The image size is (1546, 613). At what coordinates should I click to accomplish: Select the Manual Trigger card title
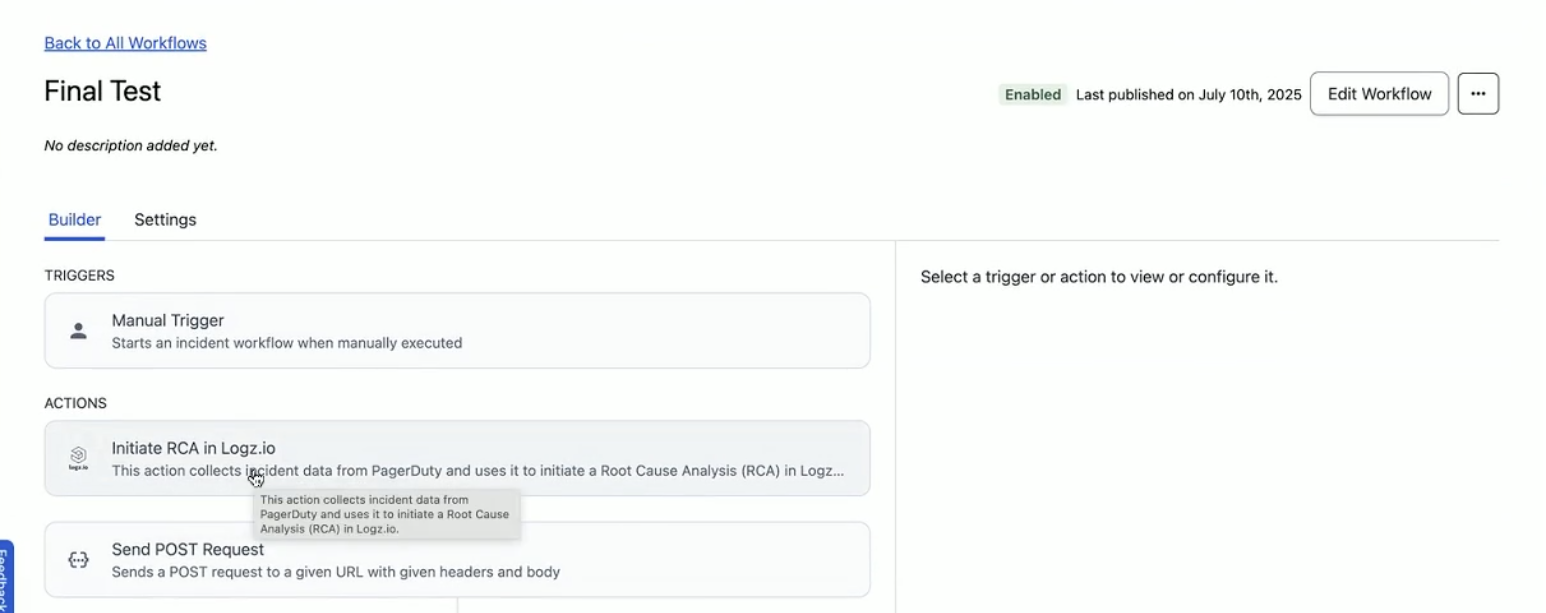168,320
